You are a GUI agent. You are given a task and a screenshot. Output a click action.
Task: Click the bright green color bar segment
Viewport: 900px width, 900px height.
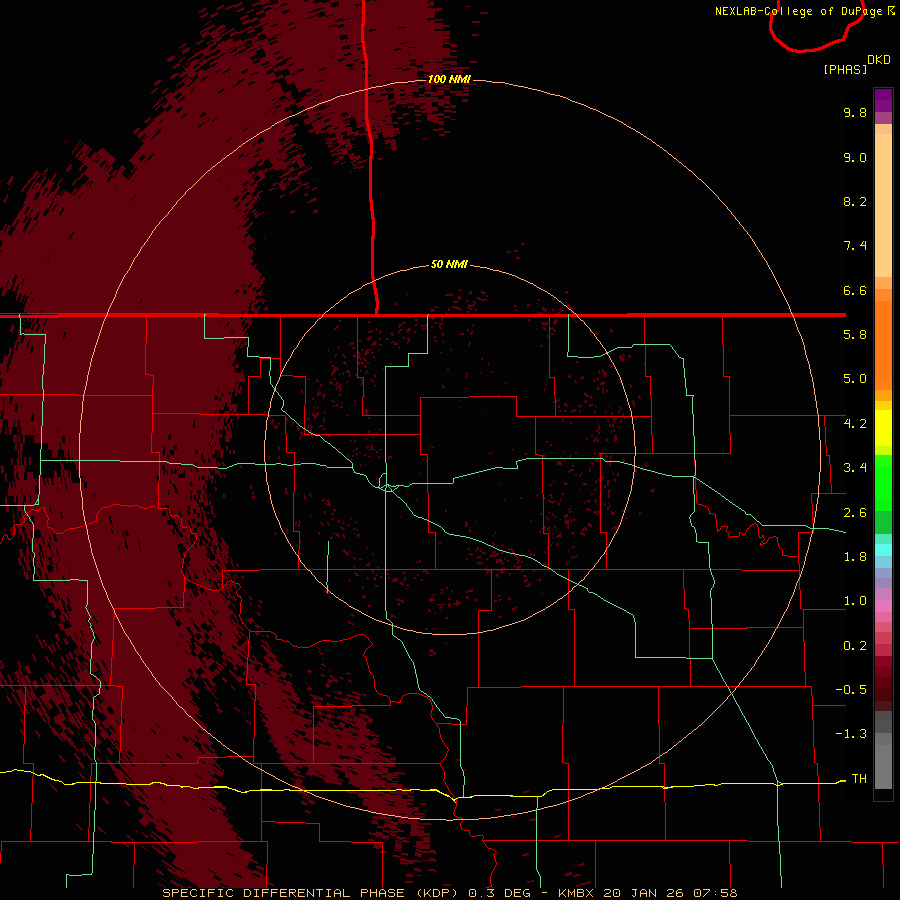pyautogui.click(x=883, y=482)
